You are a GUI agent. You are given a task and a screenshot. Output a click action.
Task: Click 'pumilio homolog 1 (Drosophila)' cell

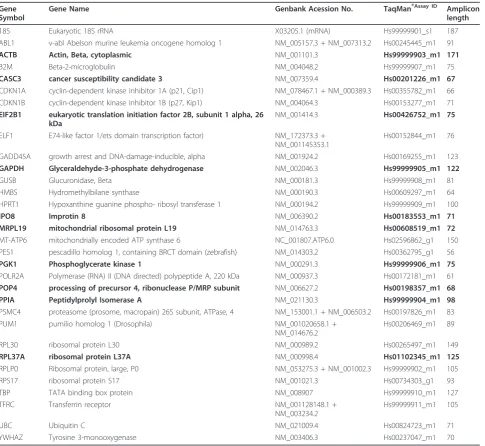(x=100, y=324)
